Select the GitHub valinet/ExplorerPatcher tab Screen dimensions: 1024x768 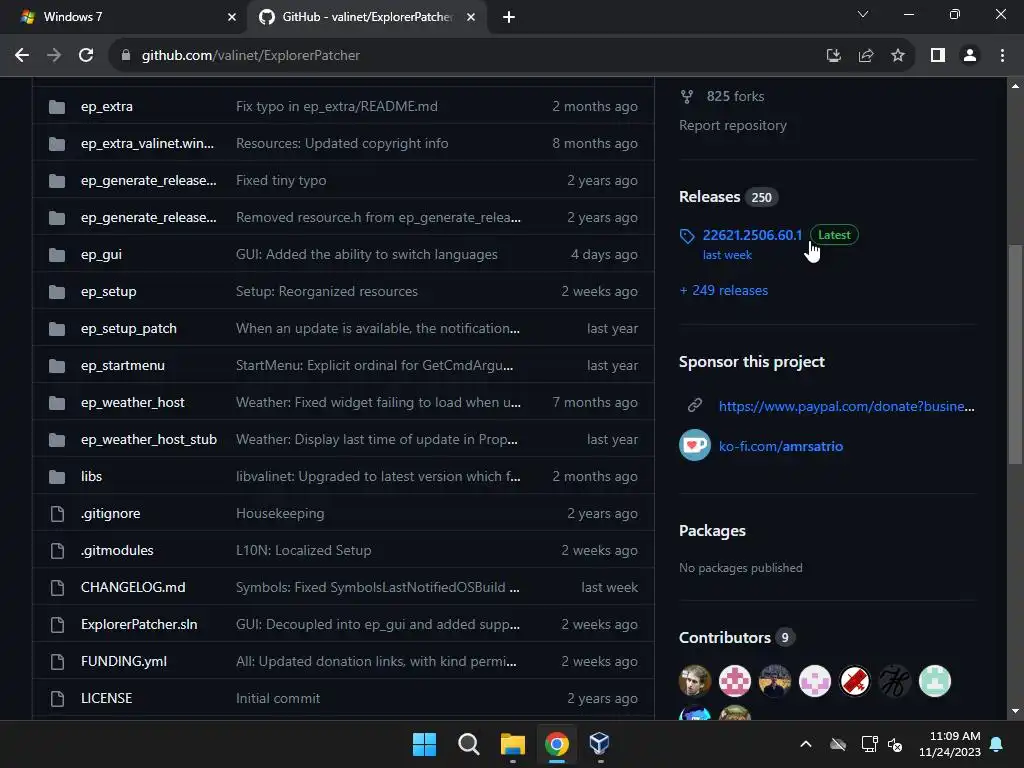click(367, 17)
